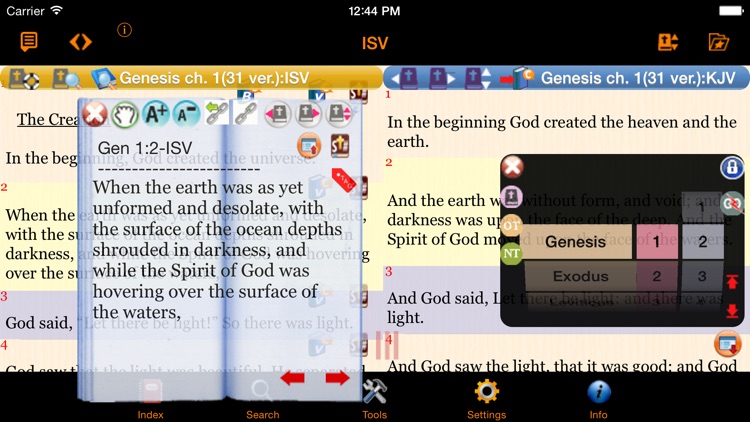This screenshot has width=750, height=422.
Task: Open the Bible version sort icon
Action: (x=668, y=42)
